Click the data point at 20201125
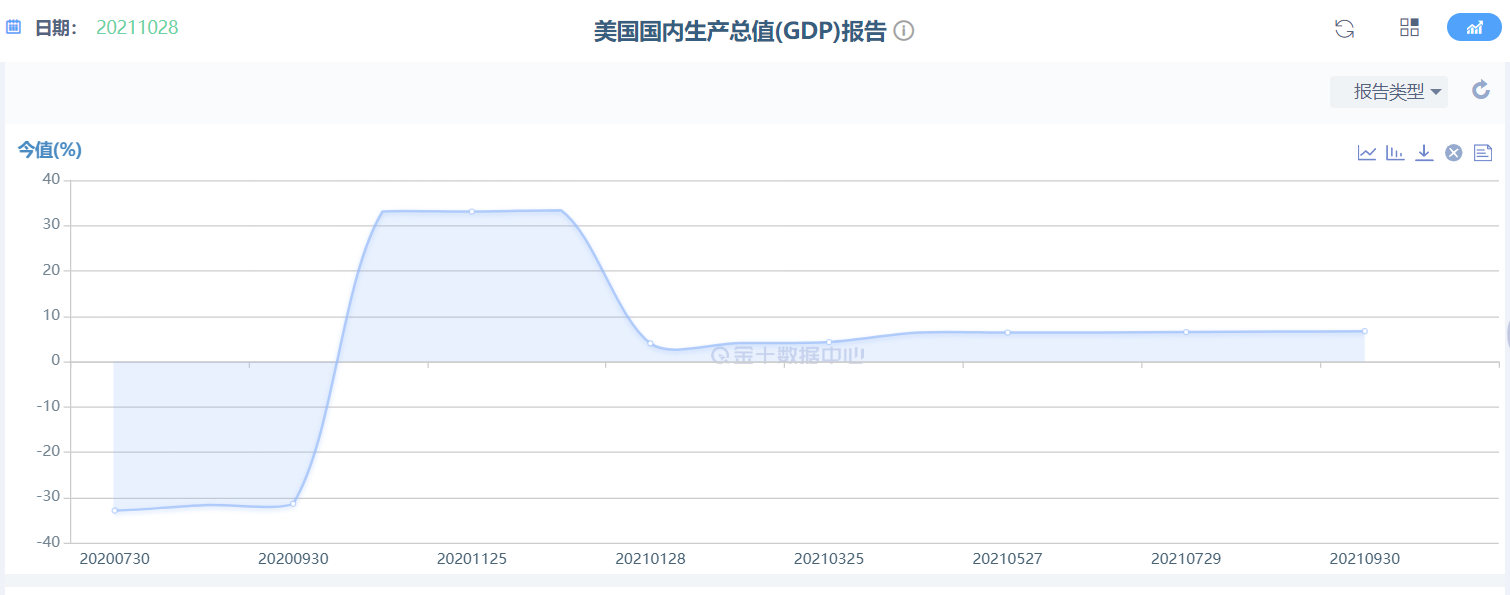This screenshot has height=595, width=1510. (472, 211)
